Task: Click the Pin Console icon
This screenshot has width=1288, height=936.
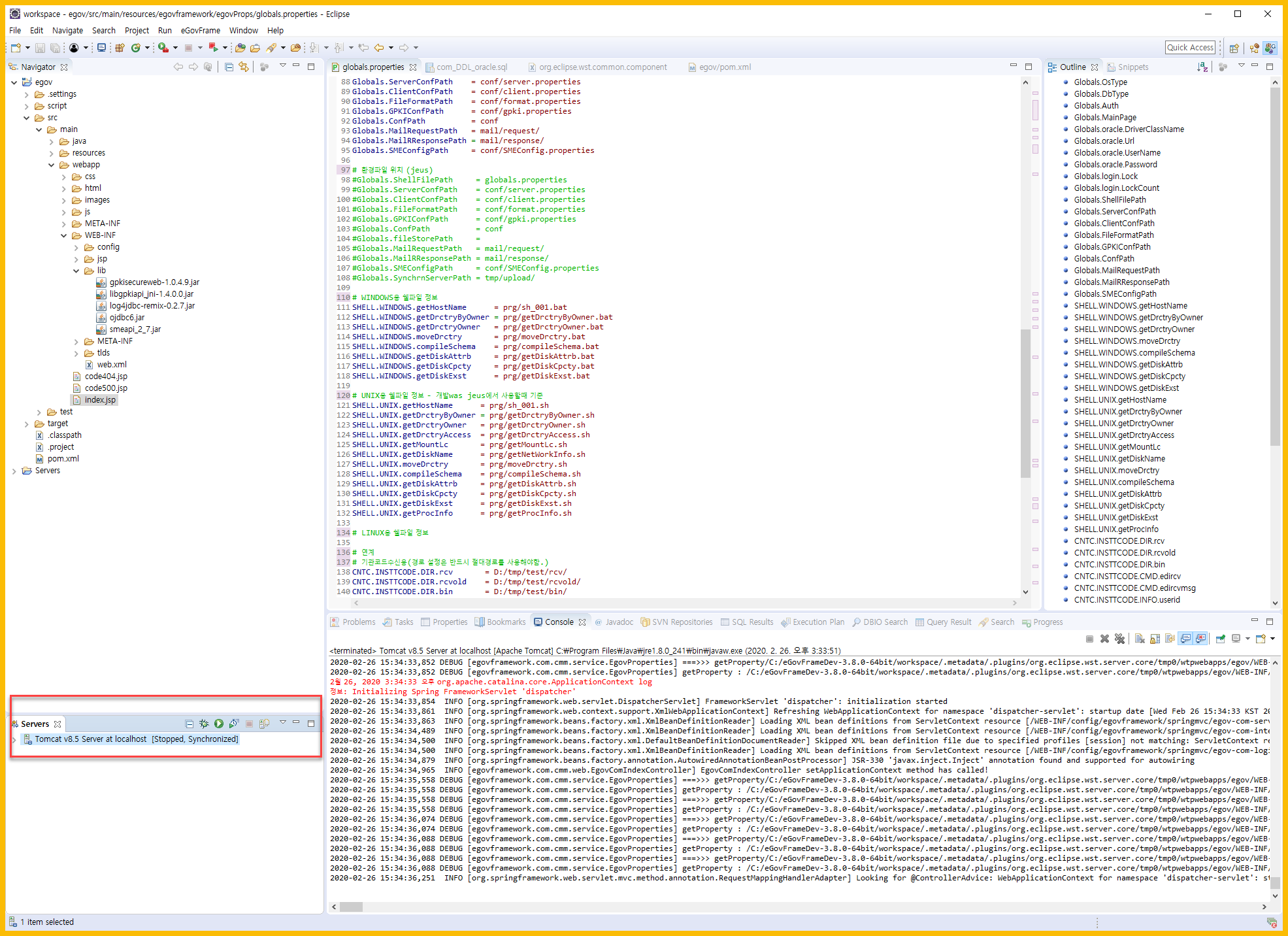Action: (x=1220, y=639)
